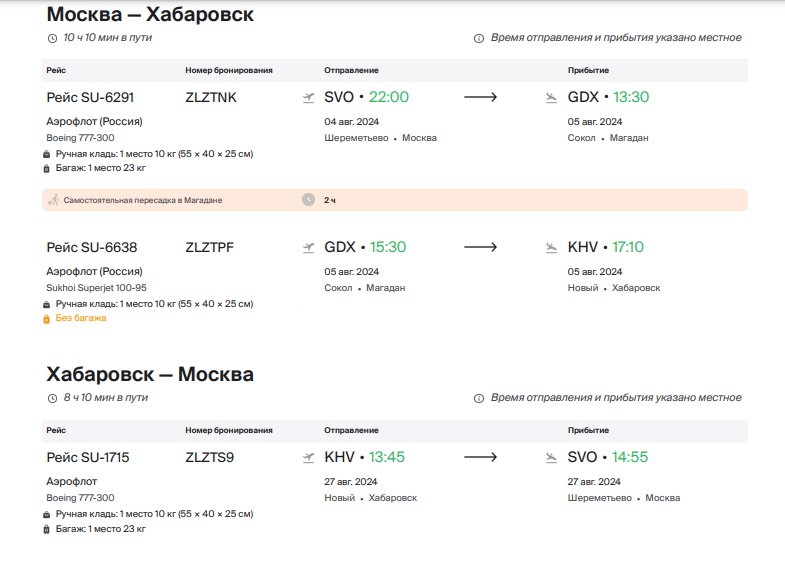Click the info icon in the Москва — Хабаровск section

[x=479, y=38]
